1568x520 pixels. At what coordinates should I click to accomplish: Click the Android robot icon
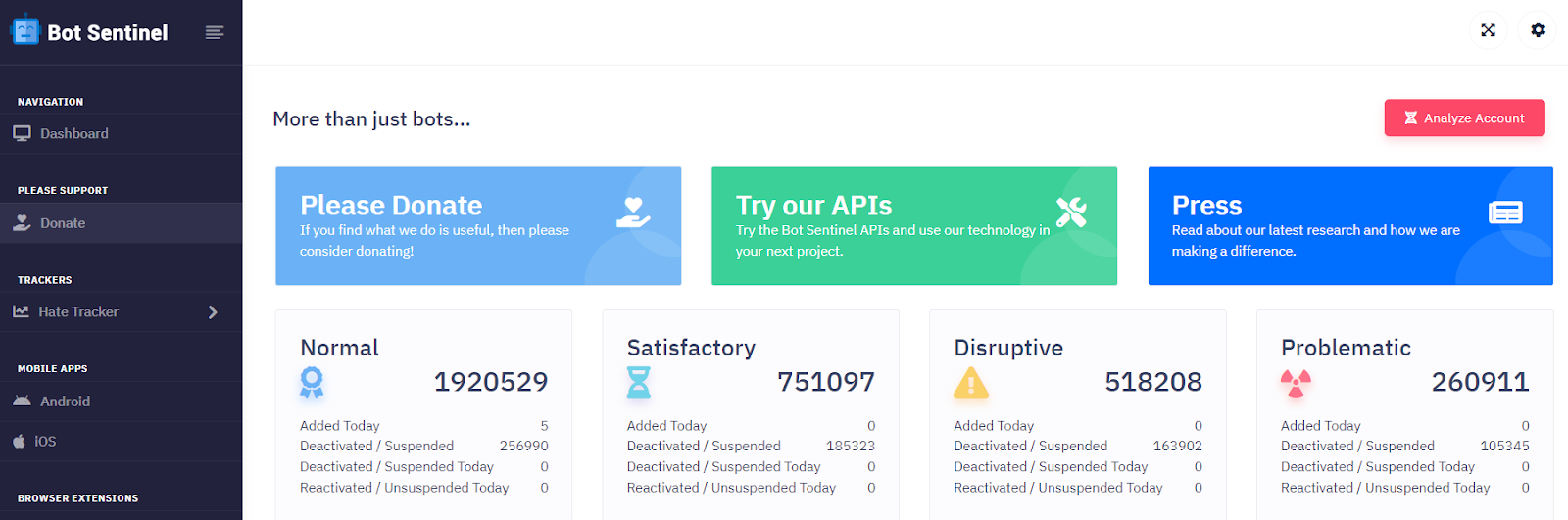(x=22, y=401)
